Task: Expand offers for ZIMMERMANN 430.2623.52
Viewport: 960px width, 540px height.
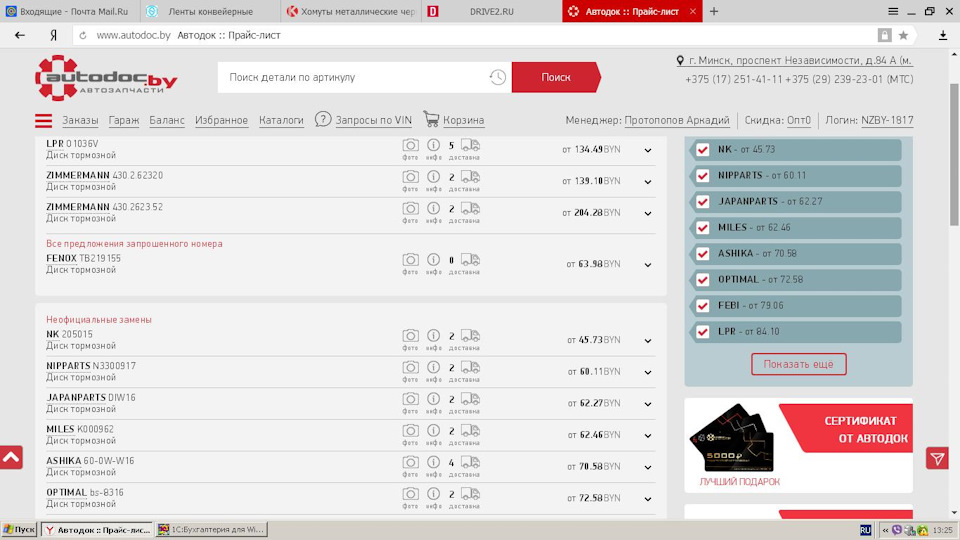Action: pyautogui.click(x=648, y=214)
